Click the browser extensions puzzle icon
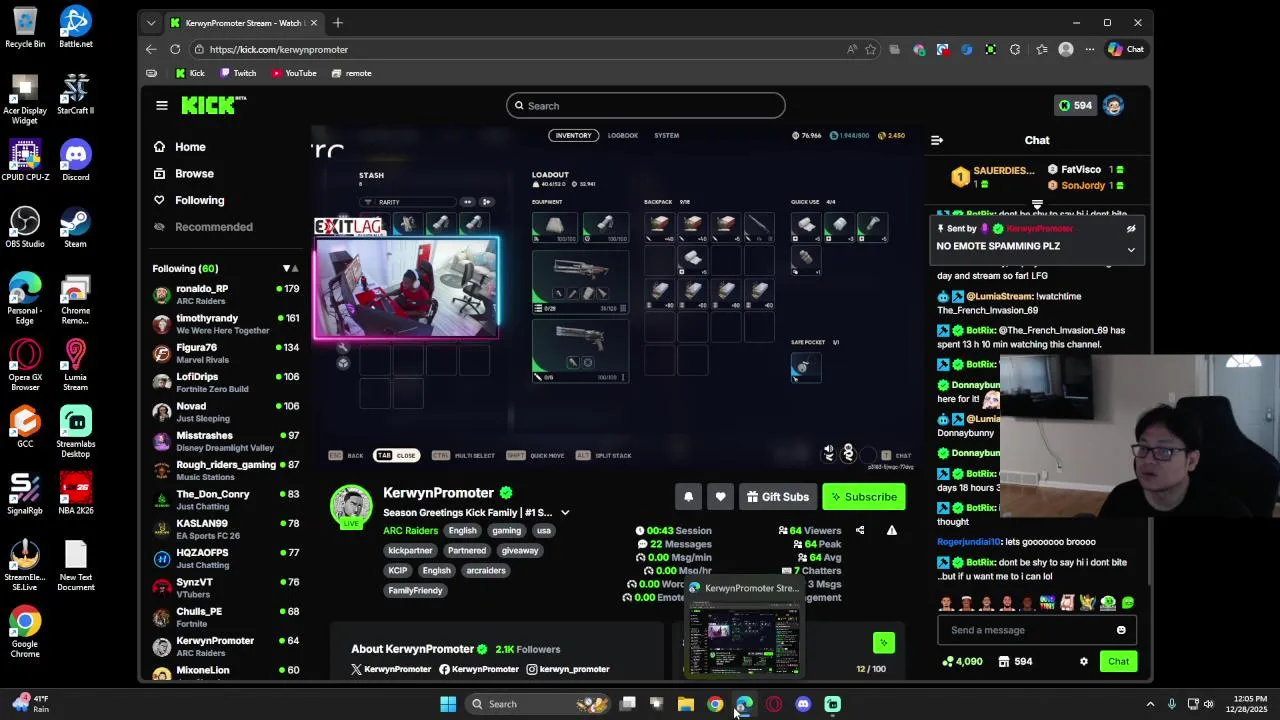The image size is (1280, 720). [x=1015, y=49]
